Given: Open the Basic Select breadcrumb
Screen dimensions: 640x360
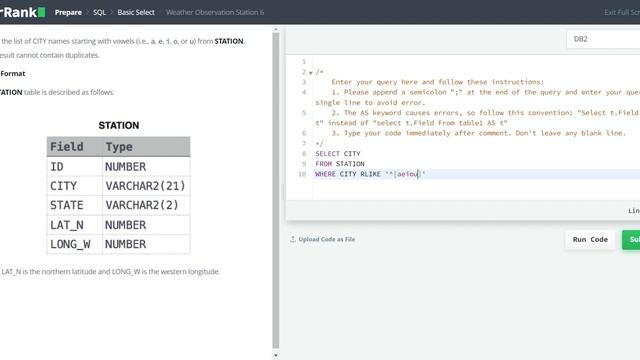Looking at the screenshot, I should [x=136, y=12].
